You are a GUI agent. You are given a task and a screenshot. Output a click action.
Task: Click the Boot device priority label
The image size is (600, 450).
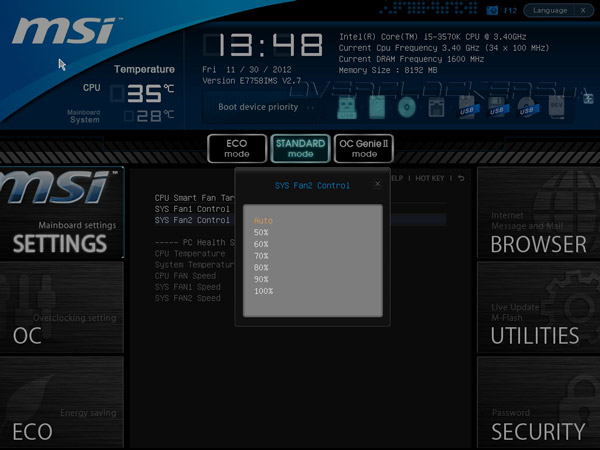(258, 107)
